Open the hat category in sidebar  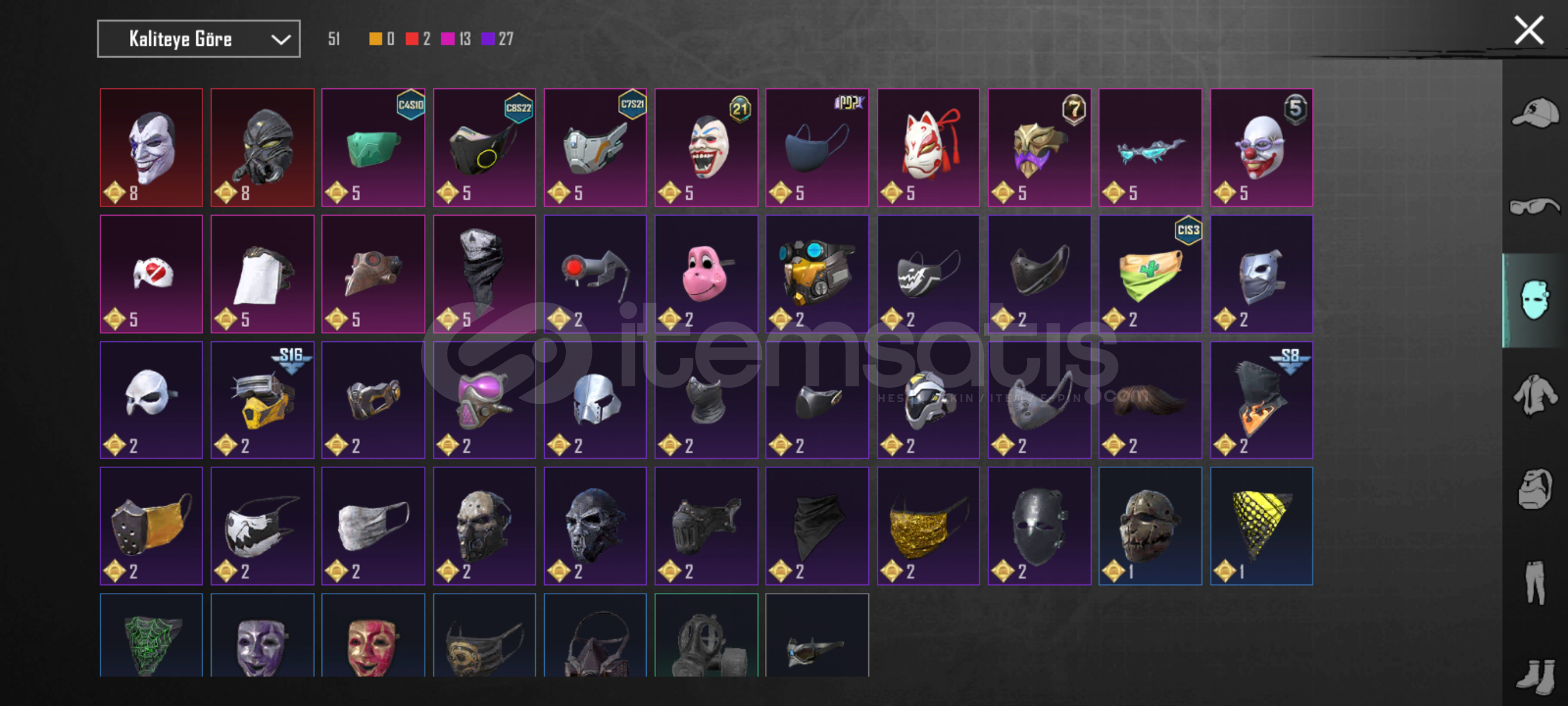[x=1535, y=112]
